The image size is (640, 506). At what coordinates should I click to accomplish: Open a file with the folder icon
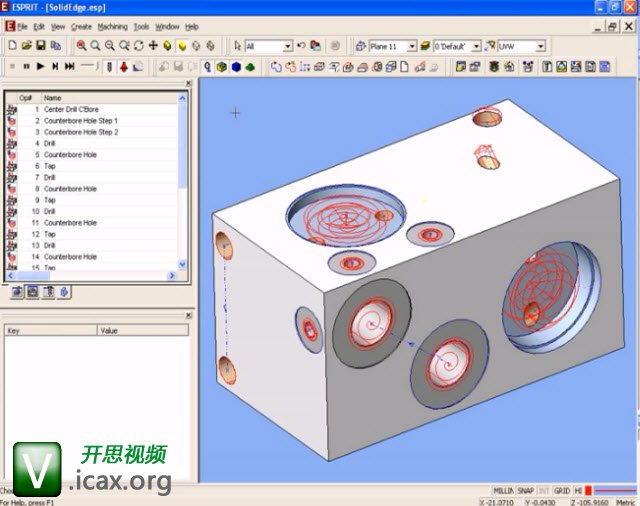(27, 46)
